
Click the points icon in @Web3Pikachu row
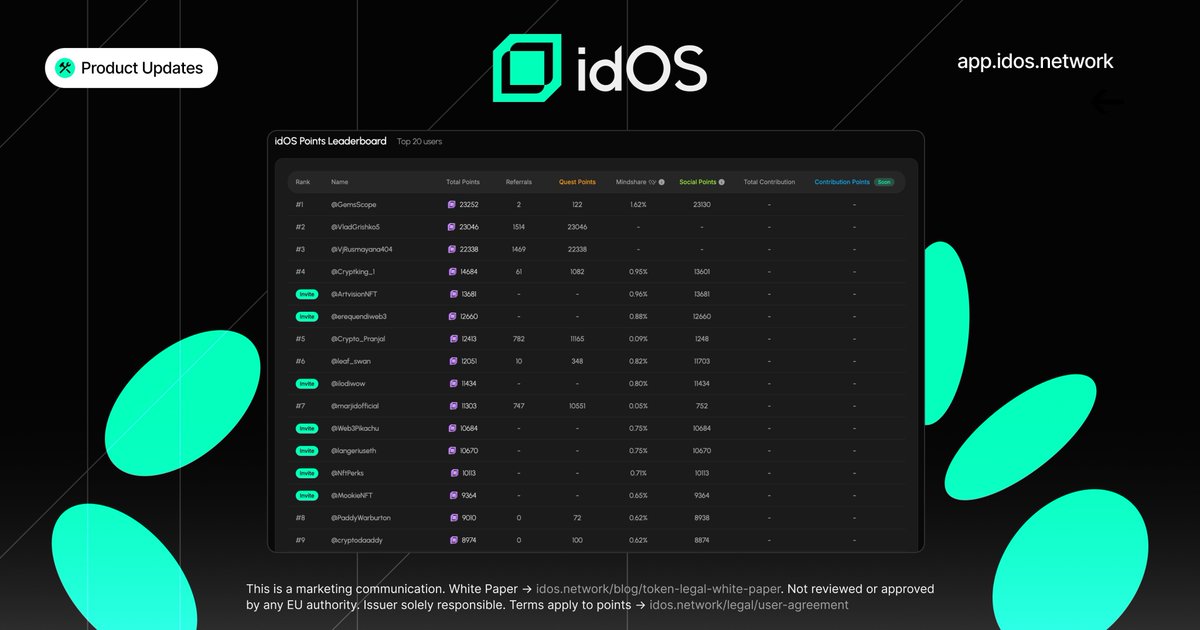click(x=452, y=428)
